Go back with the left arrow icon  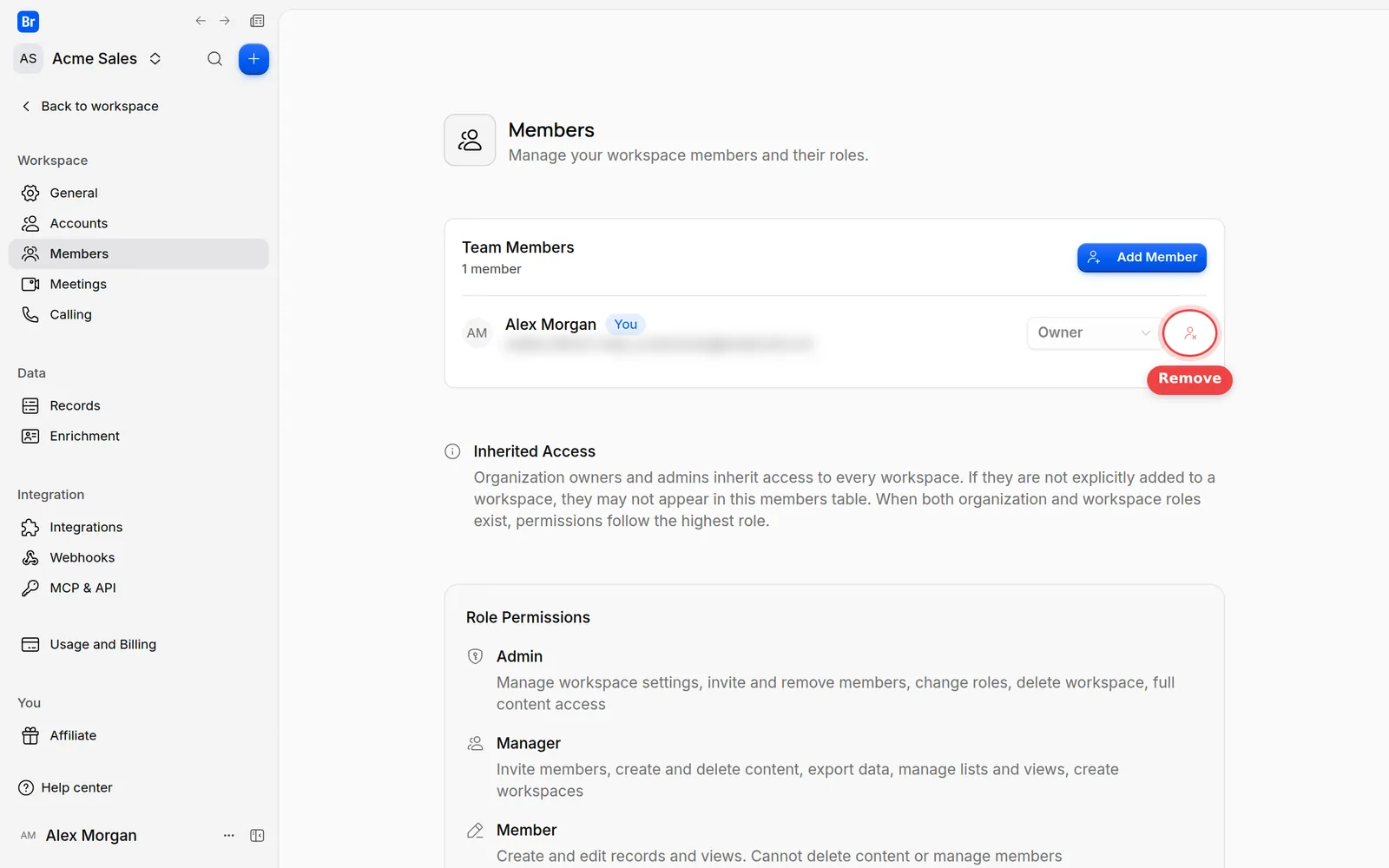pyautogui.click(x=201, y=21)
